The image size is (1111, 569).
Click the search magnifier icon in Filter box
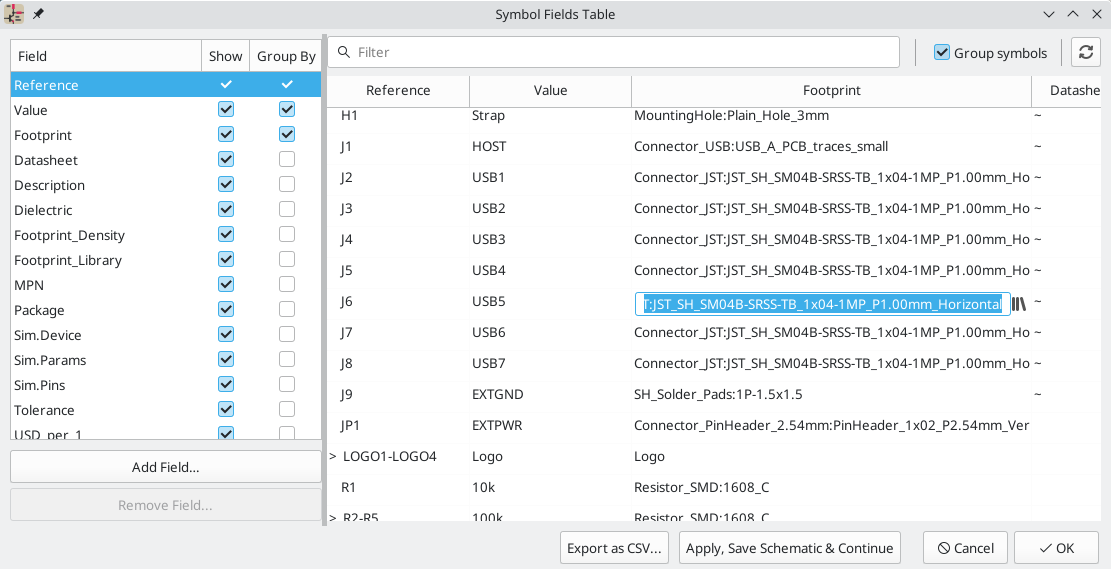tap(344, 52)
